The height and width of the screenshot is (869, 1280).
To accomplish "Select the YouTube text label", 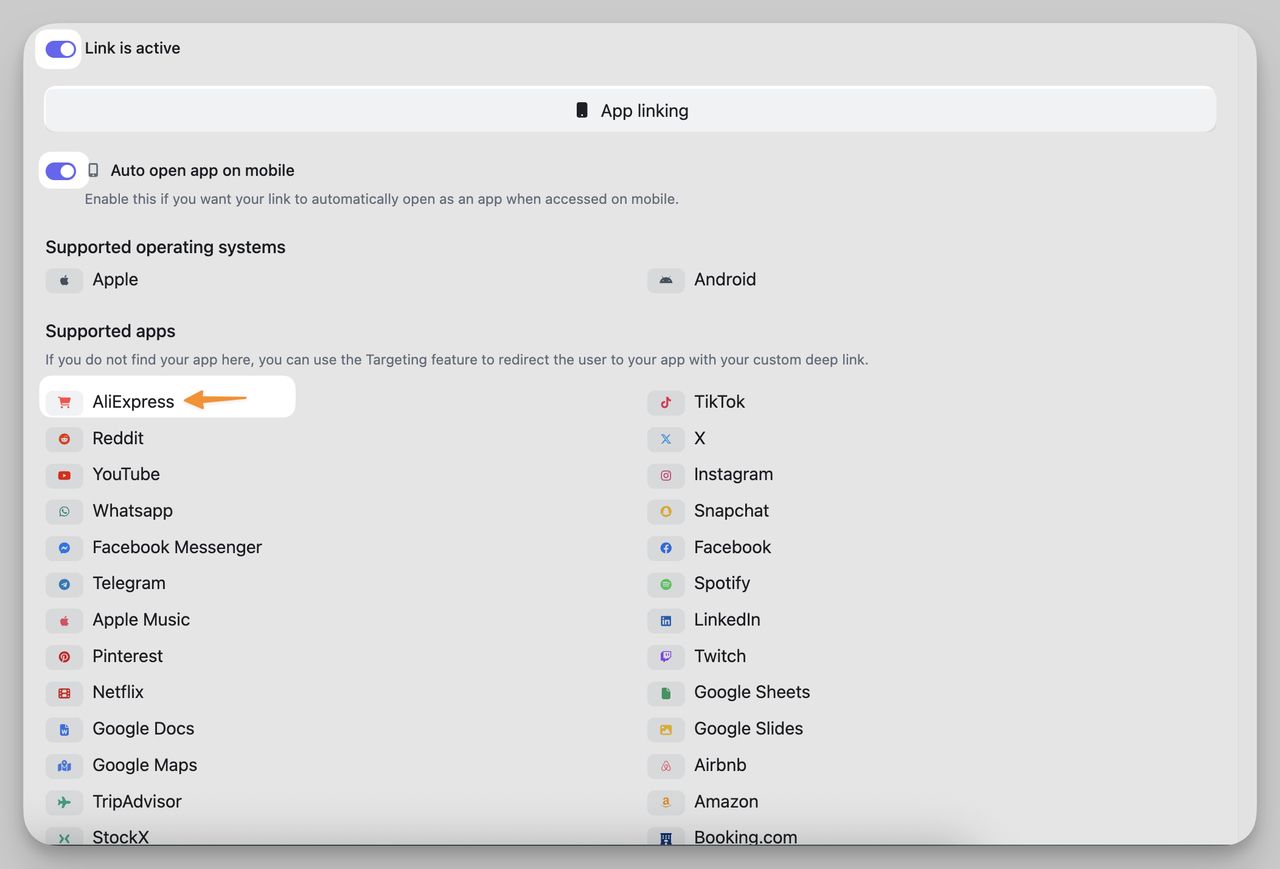I will pos(126,474).
